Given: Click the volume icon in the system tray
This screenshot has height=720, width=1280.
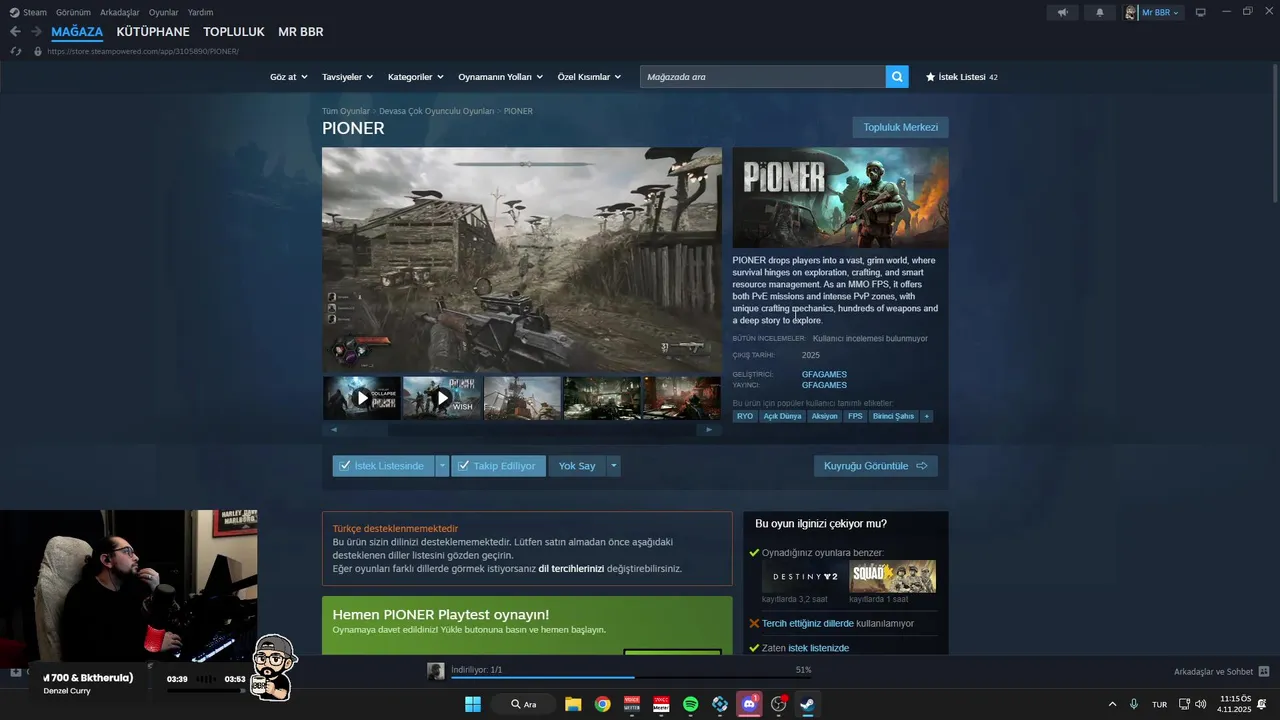Looking at the screenshot, I should coord(1200,704).
